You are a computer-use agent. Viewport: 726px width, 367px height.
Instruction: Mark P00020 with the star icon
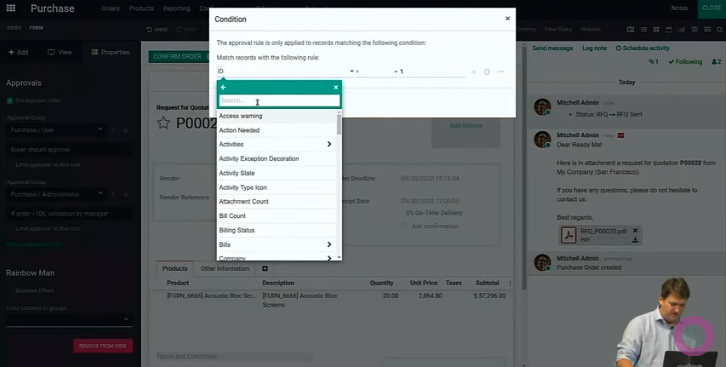tap(163, 123)
